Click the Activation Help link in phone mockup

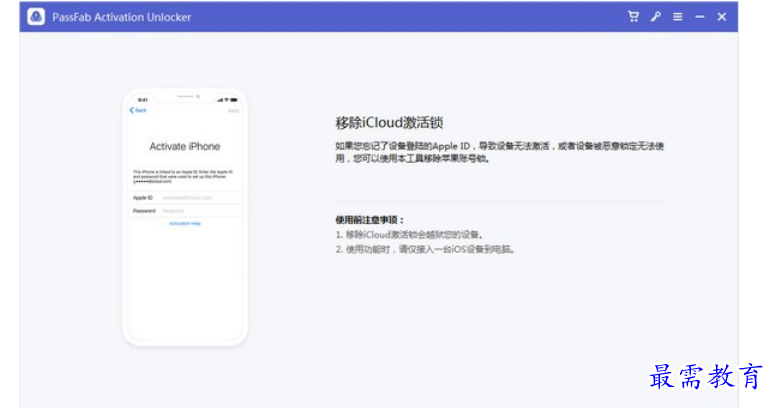point(185,224)
